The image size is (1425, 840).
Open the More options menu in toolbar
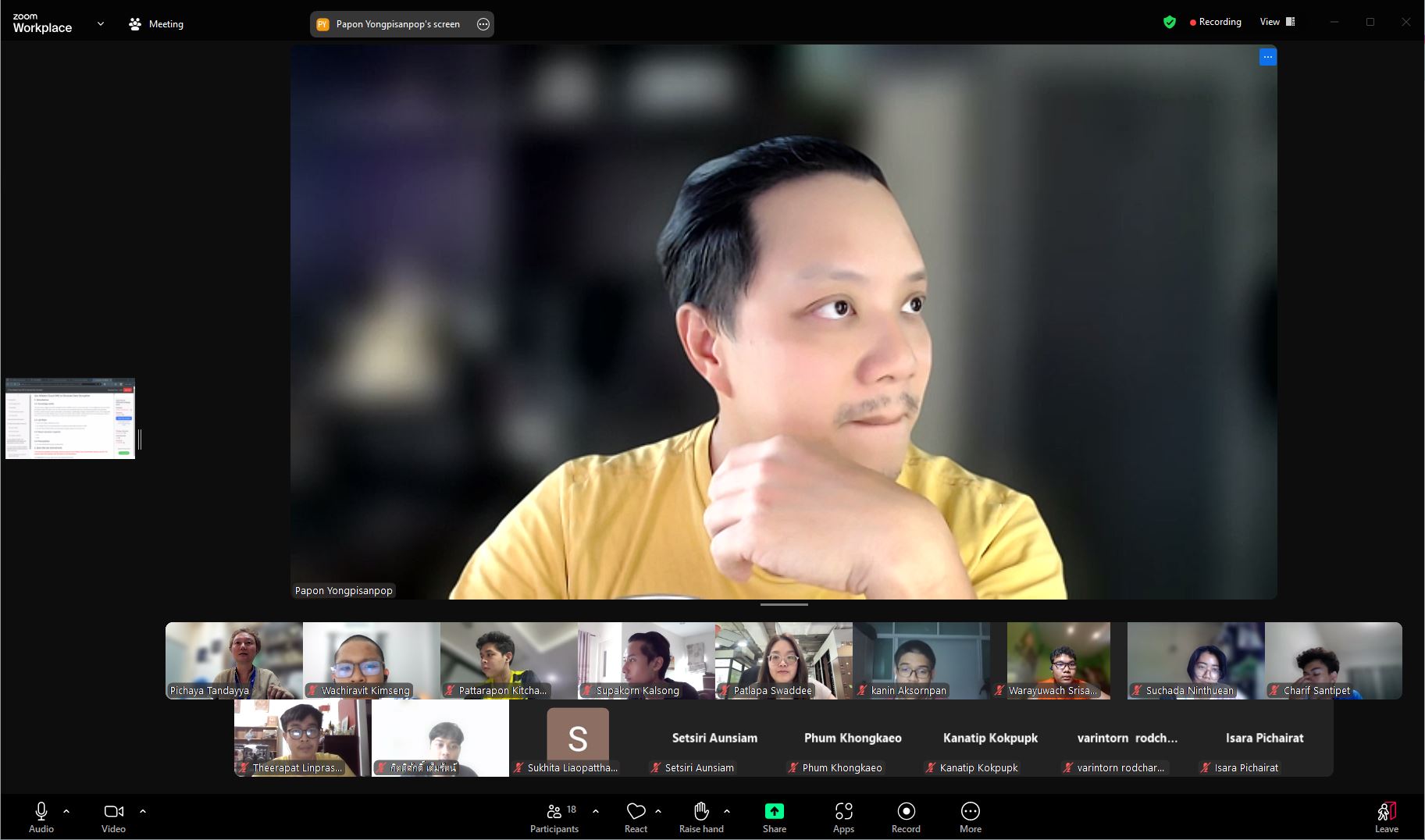coord(970,817)
